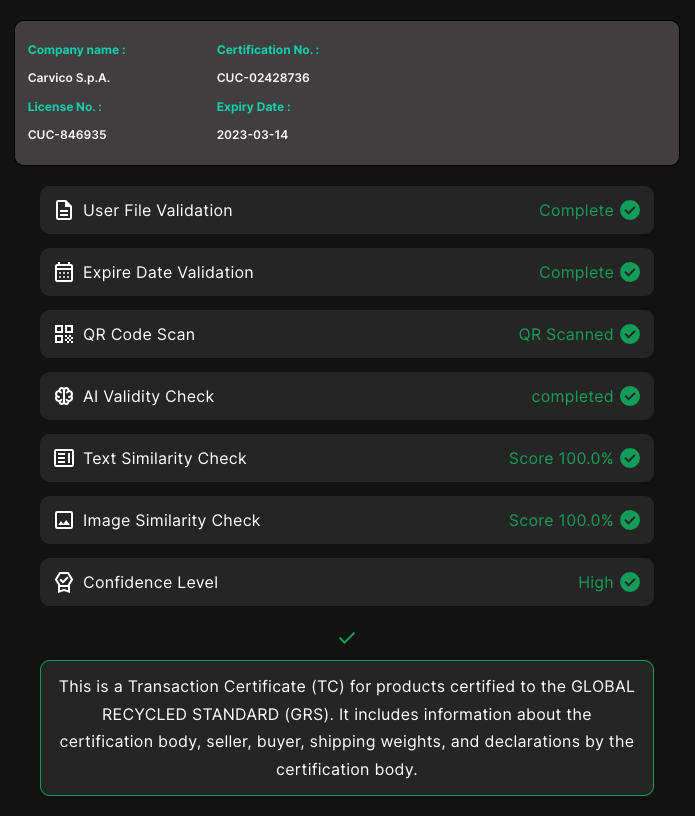The width and height of the screenshot is (695, 816).
Task: Click the company name Carvico S.p.A.
Action: click(x=69, y=78)
